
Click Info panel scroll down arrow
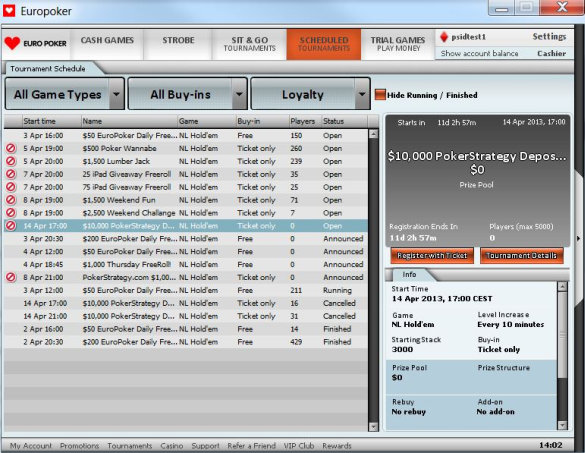(562, 425)
